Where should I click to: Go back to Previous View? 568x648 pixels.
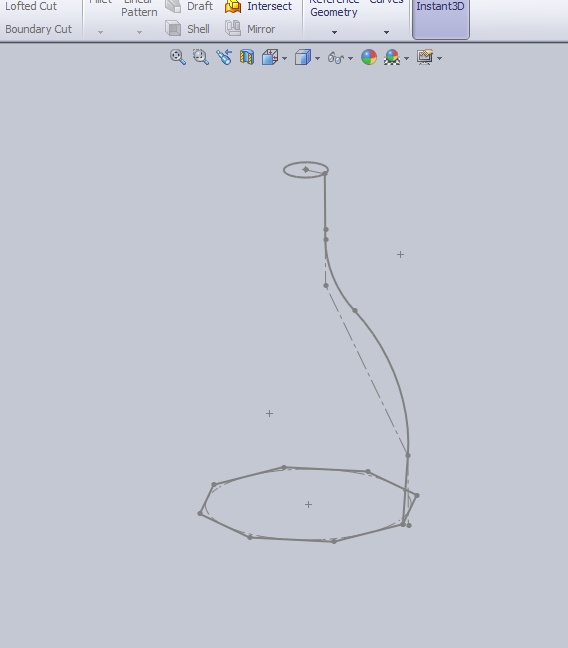tap(224, 57)
